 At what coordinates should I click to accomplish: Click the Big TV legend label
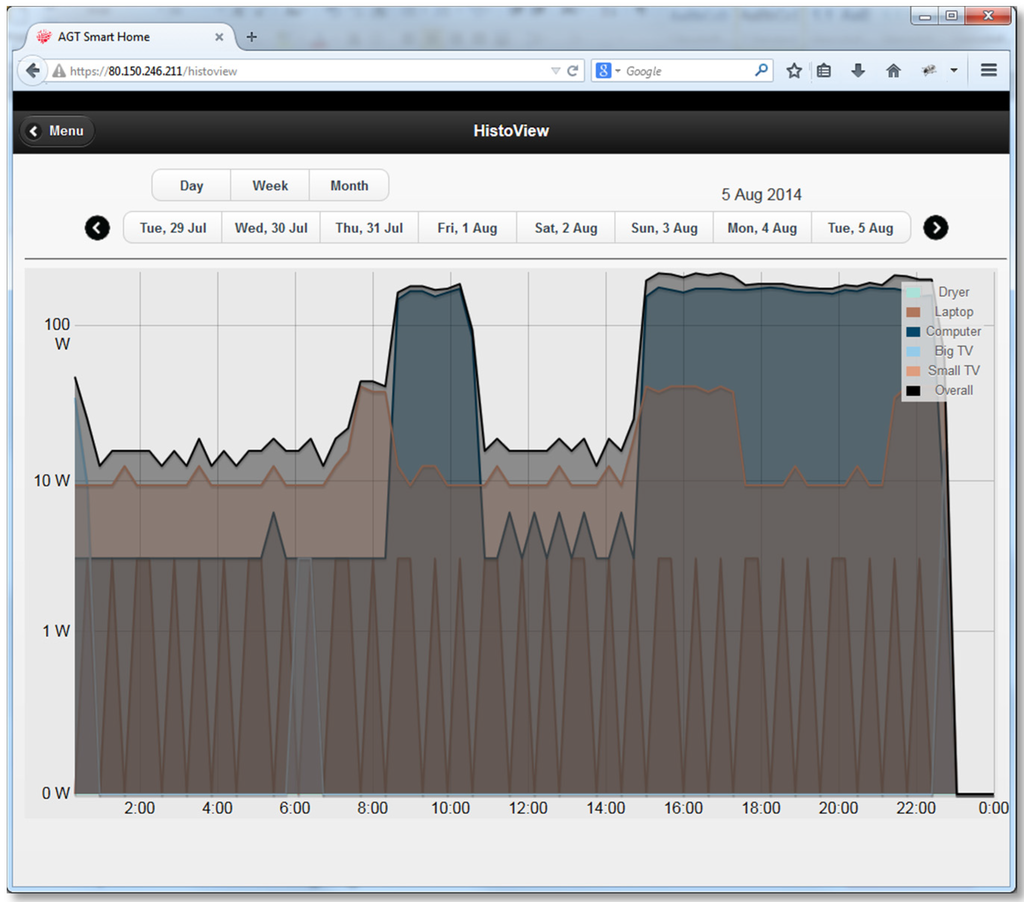tap(953, 351)
